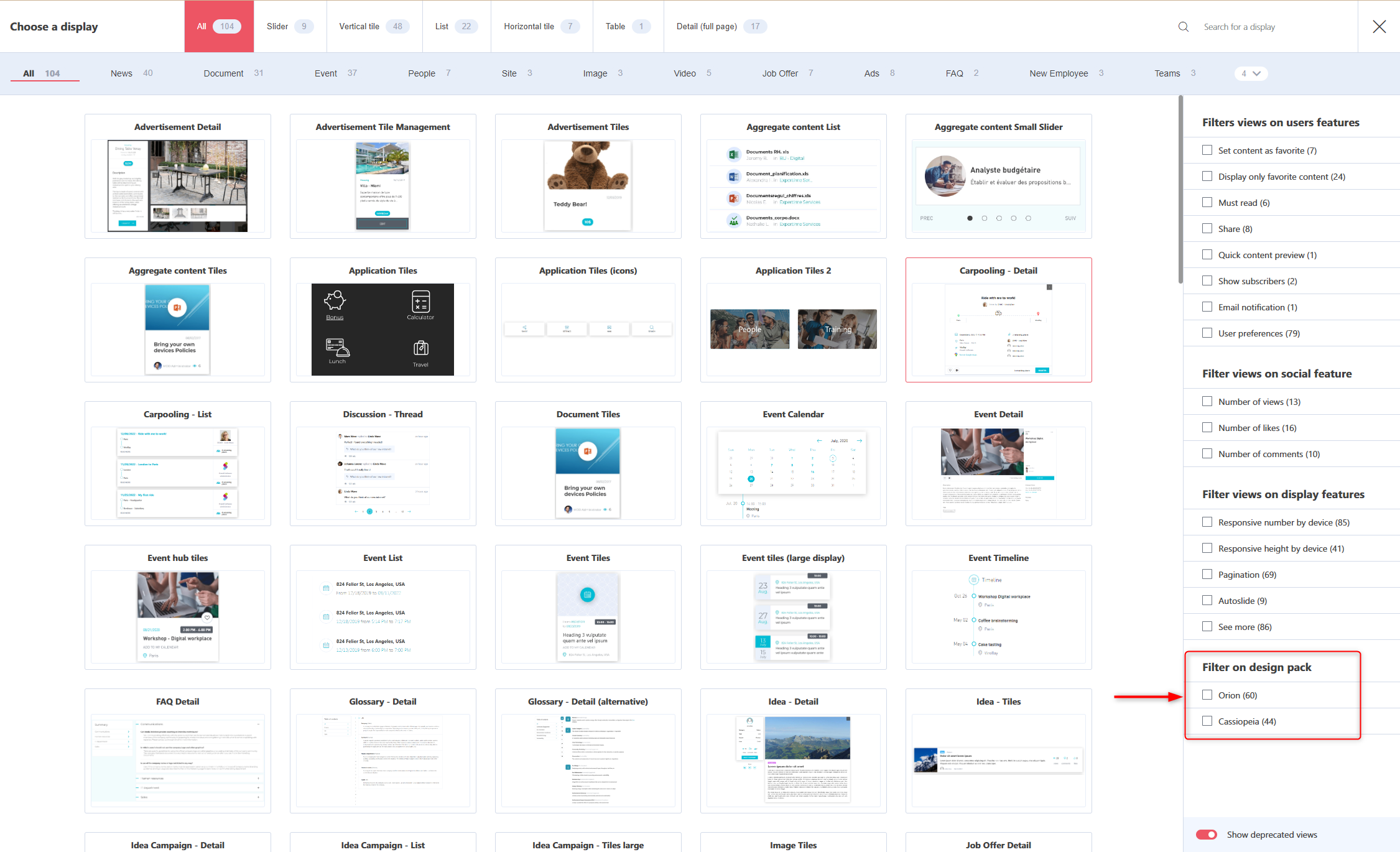Click the Calculator icon in Application Tiles

pyautogui.click(x=420, y=301)
